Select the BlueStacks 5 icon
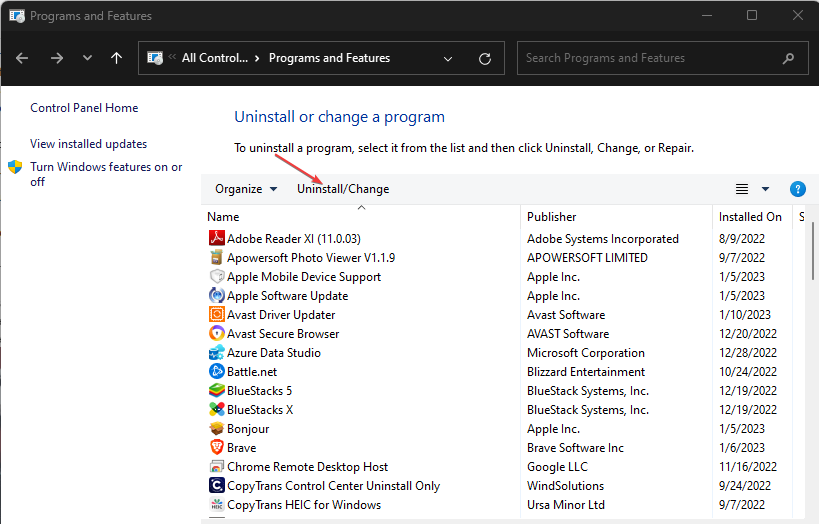 coord(216,391)
